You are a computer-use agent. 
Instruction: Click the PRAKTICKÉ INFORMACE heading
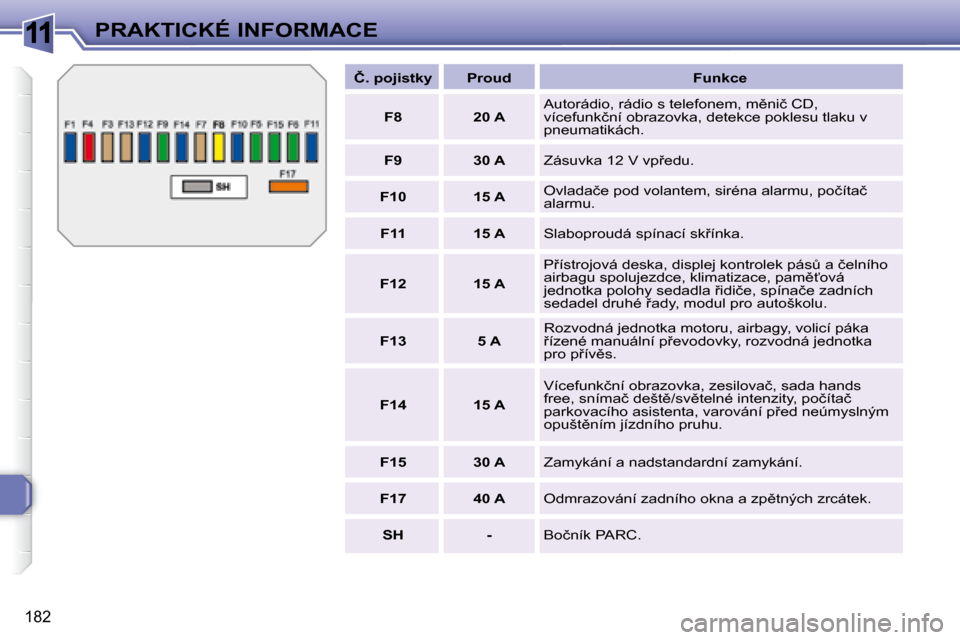tap(236, 29)
